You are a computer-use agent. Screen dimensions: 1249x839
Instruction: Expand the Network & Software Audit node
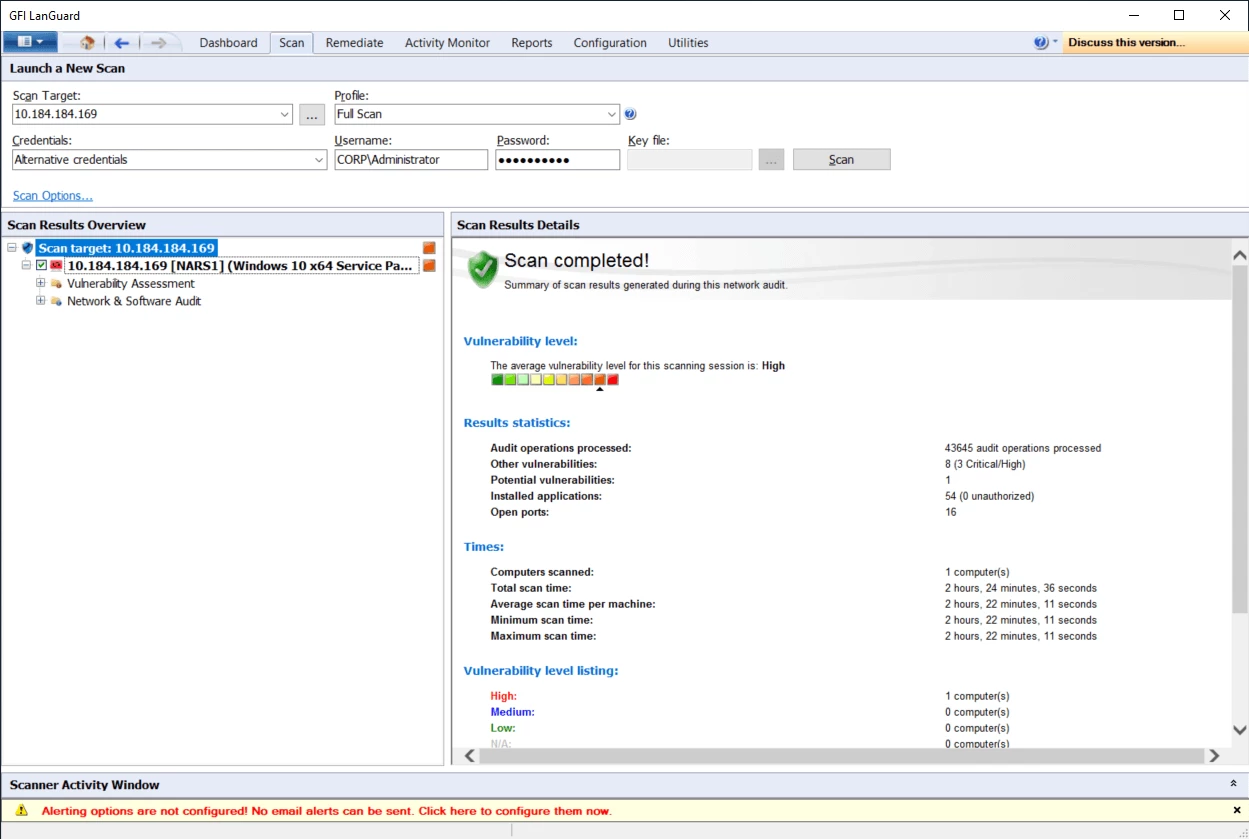pyautogui.click(x=41, y=301)
